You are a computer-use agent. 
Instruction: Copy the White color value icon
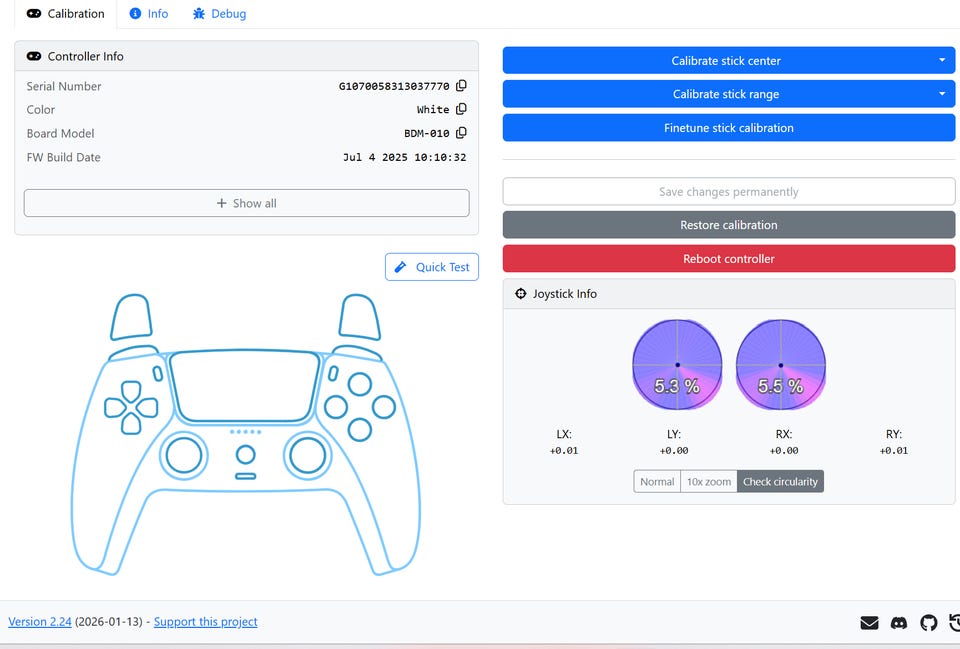[x=461, y=109]
